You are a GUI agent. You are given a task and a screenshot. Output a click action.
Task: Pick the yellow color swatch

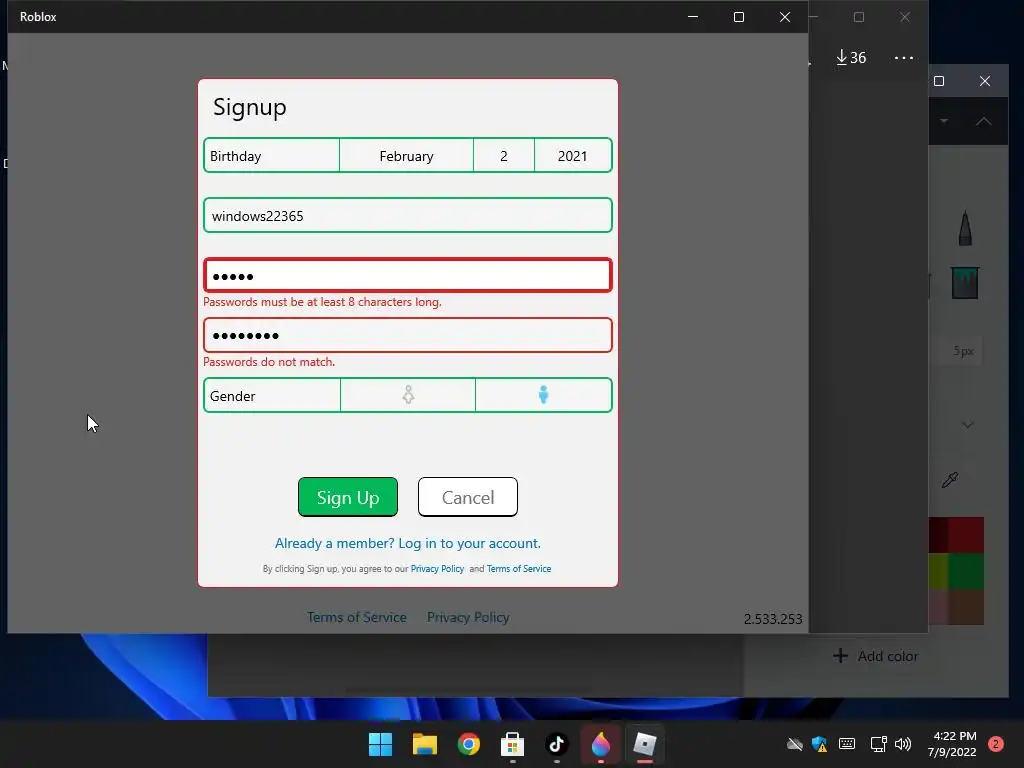[x=938, y=571]
